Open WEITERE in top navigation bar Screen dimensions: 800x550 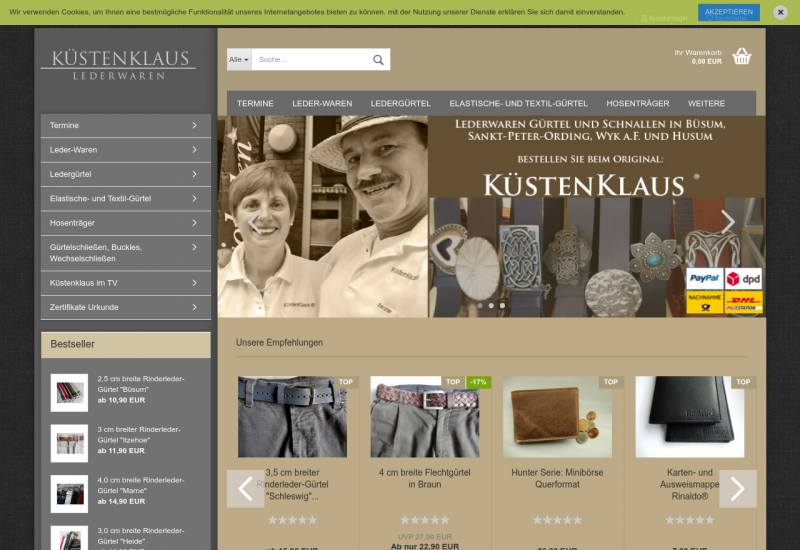click(x=706, y=103)
